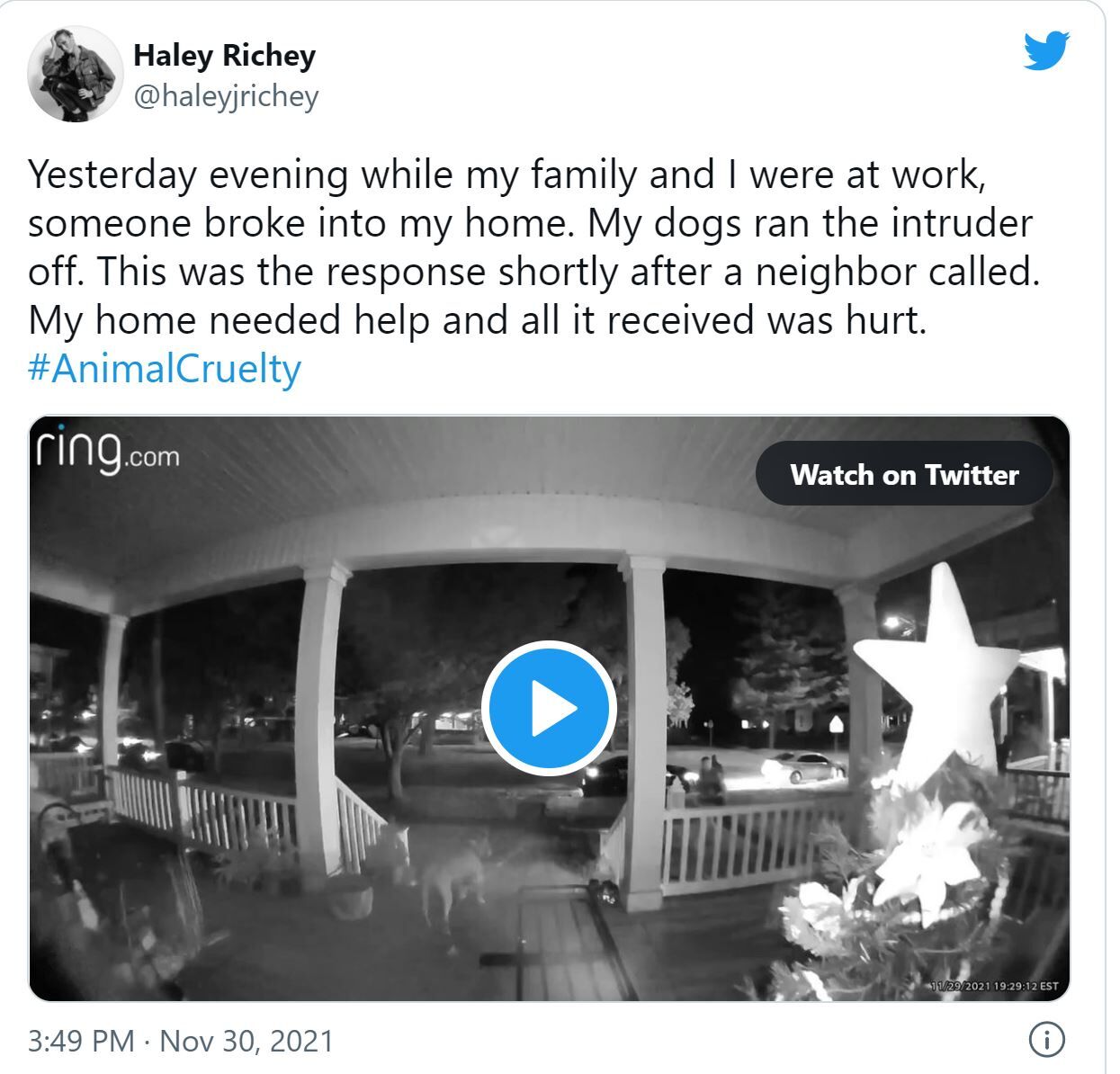Screen dimensions: 1120x1074
Task: Play the embedded Ring video
Action: click(x=548, y=709)
